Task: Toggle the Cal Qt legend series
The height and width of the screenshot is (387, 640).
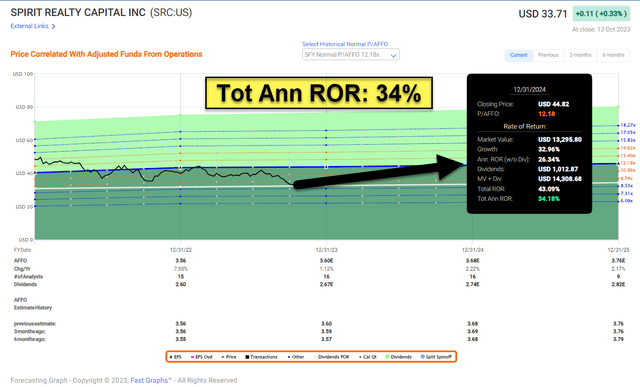Action: coord(368,357)
